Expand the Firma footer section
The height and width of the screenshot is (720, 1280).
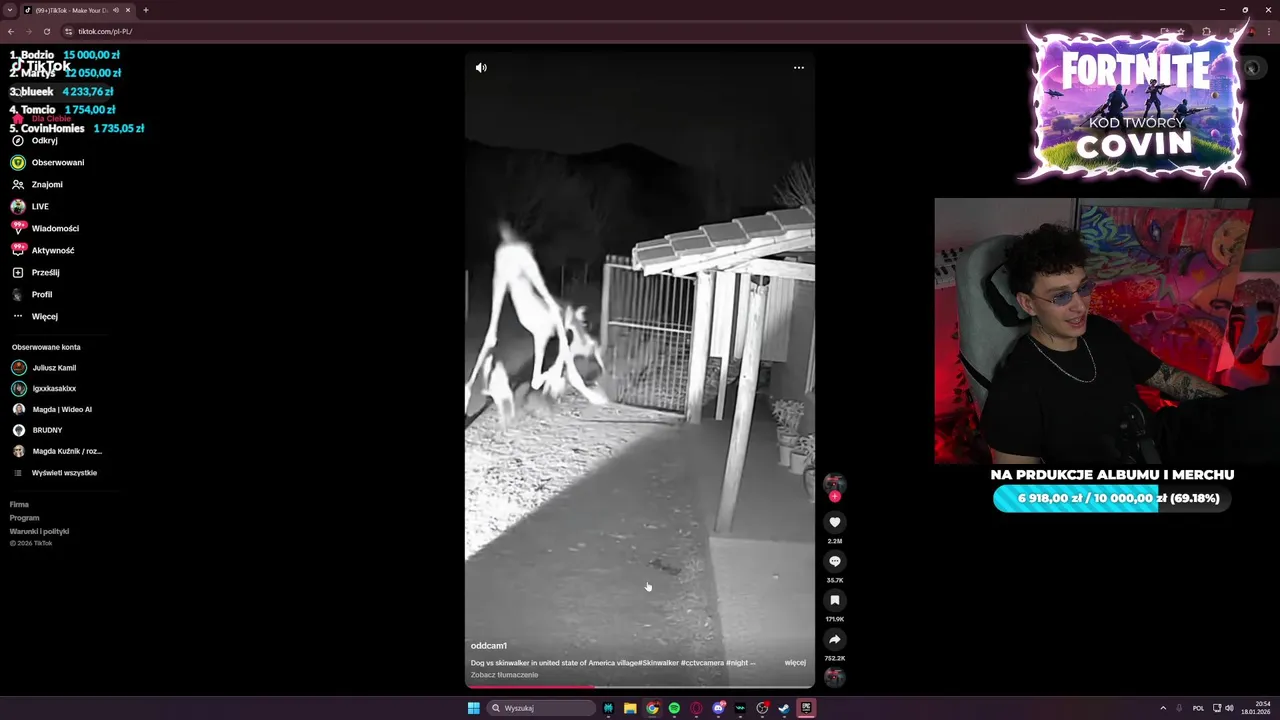(x=19, y=505)
